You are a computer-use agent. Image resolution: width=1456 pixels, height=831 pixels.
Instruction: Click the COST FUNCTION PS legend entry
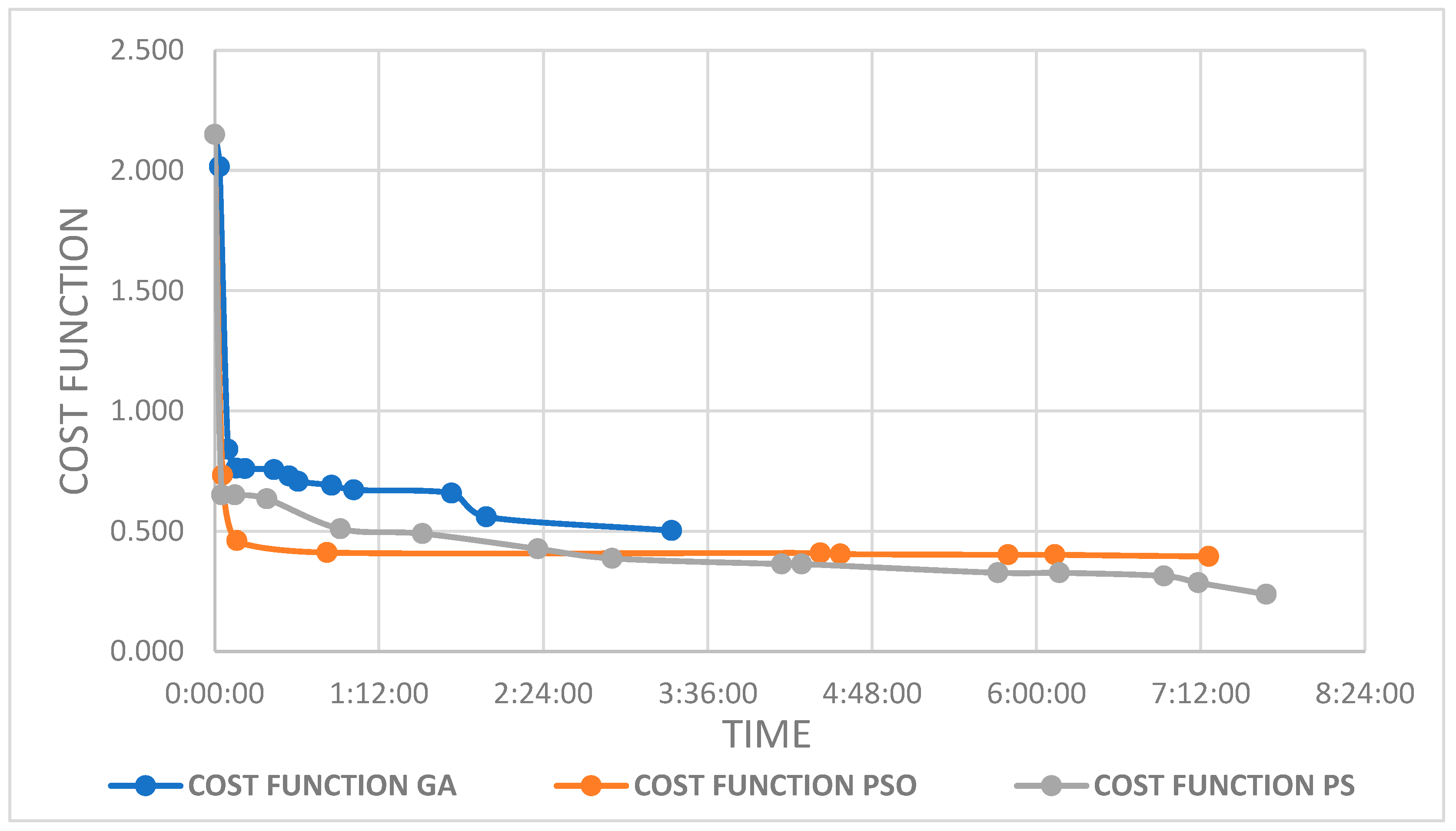[1184, 786]
